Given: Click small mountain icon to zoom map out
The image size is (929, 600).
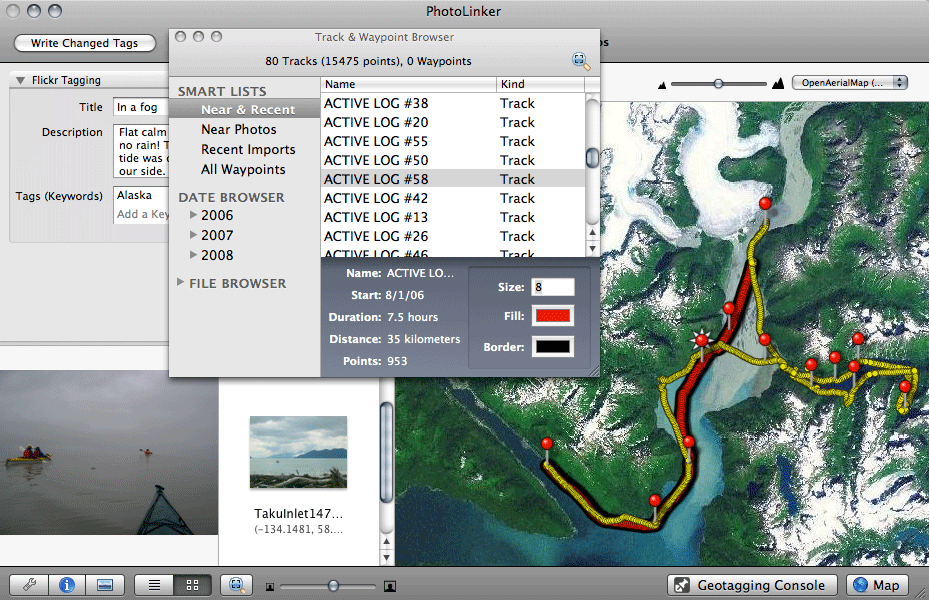Looking at the screenshot, I should point(662,85).
